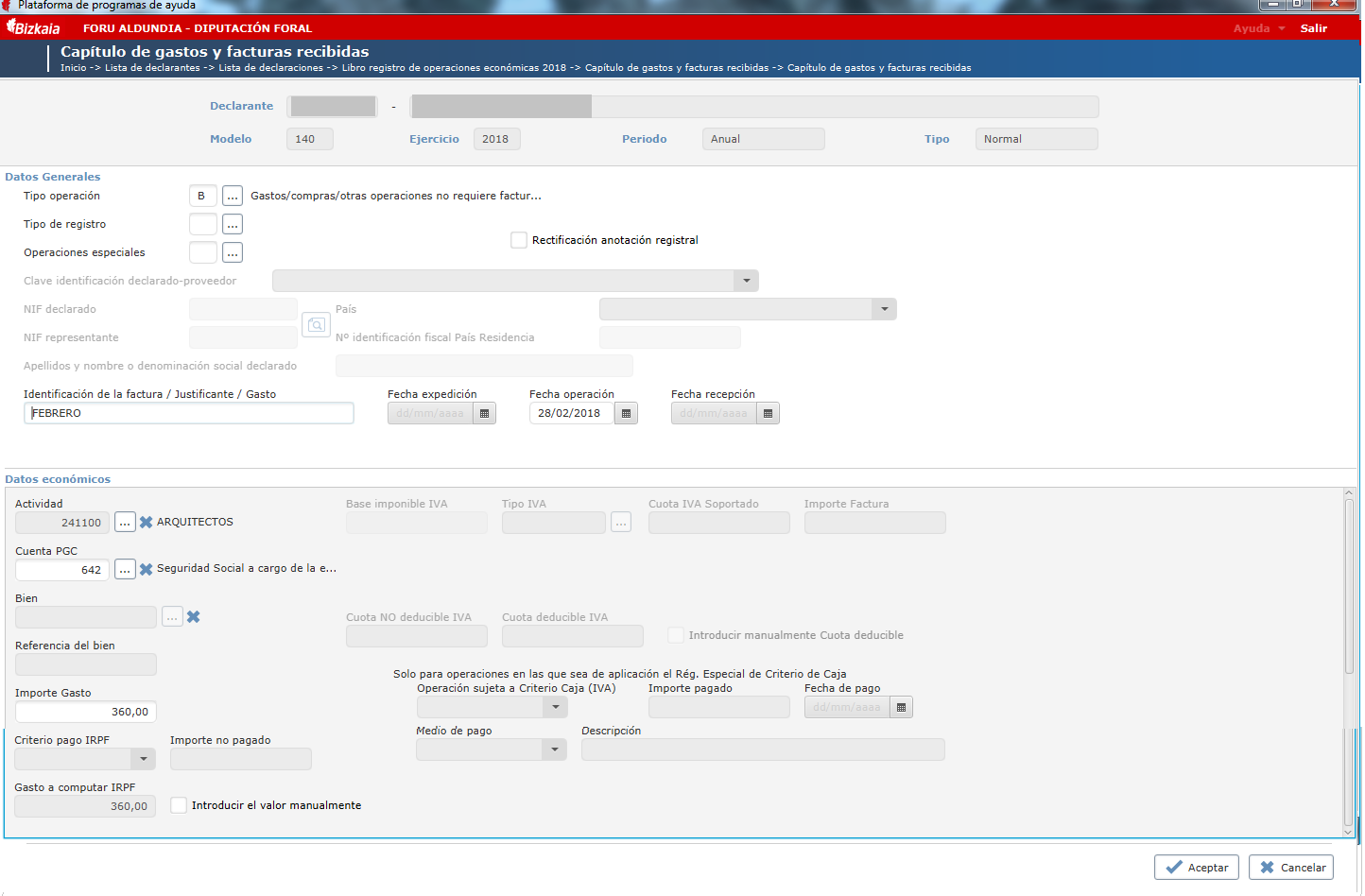Open the Medio de pago dropdown
Viewport: 1365px width, 896px height.
pyautogui.click(x=556, y=750)
